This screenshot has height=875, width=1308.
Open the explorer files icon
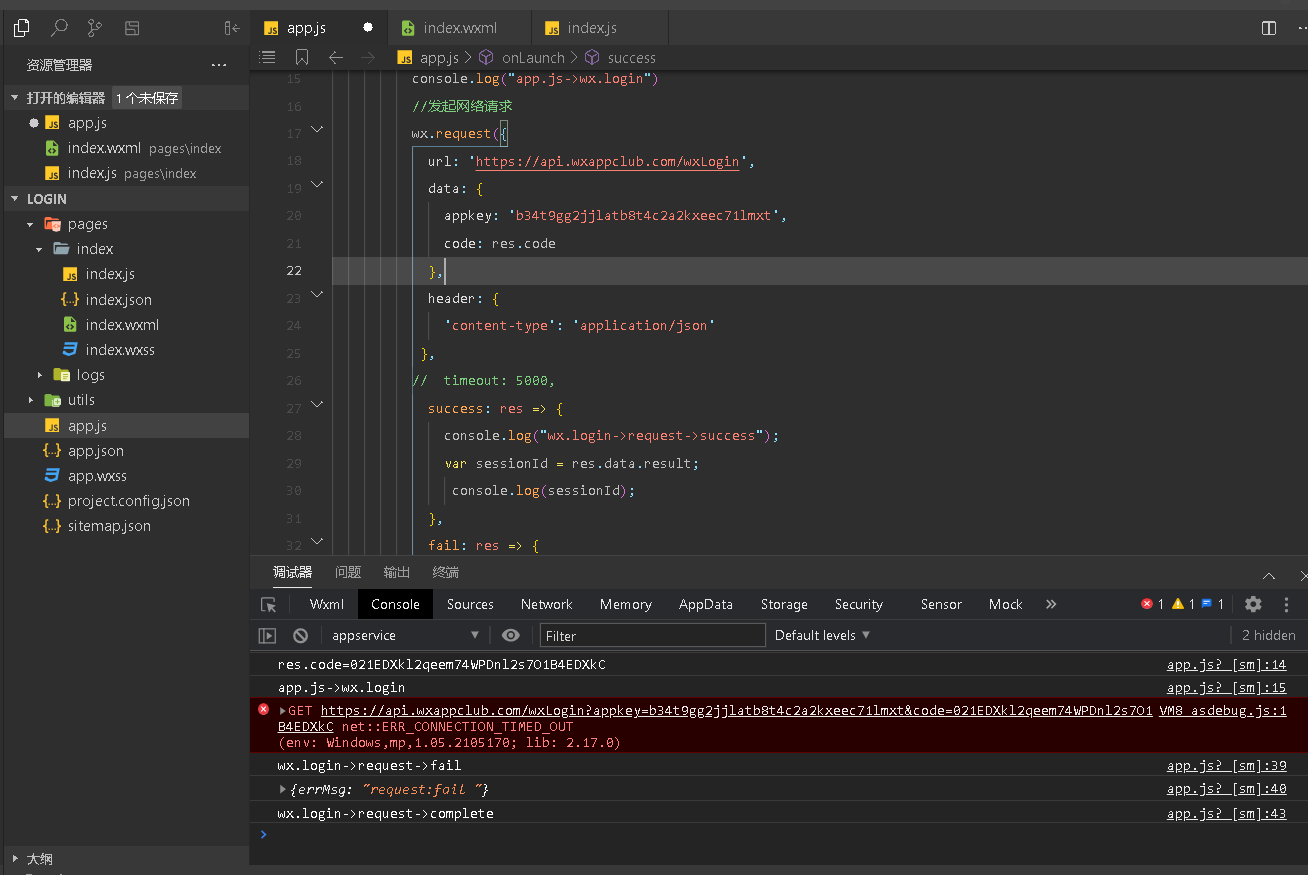tap(22, 28)
